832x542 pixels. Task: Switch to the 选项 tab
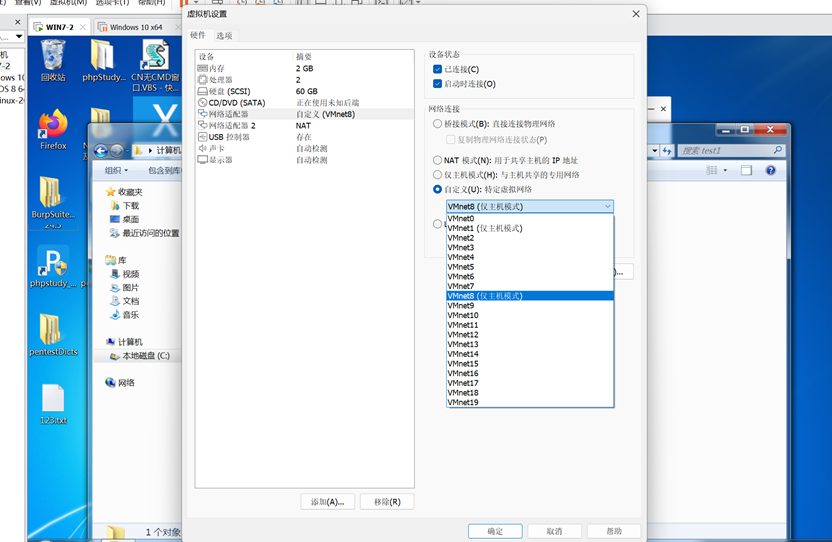(x=224, y=36)
